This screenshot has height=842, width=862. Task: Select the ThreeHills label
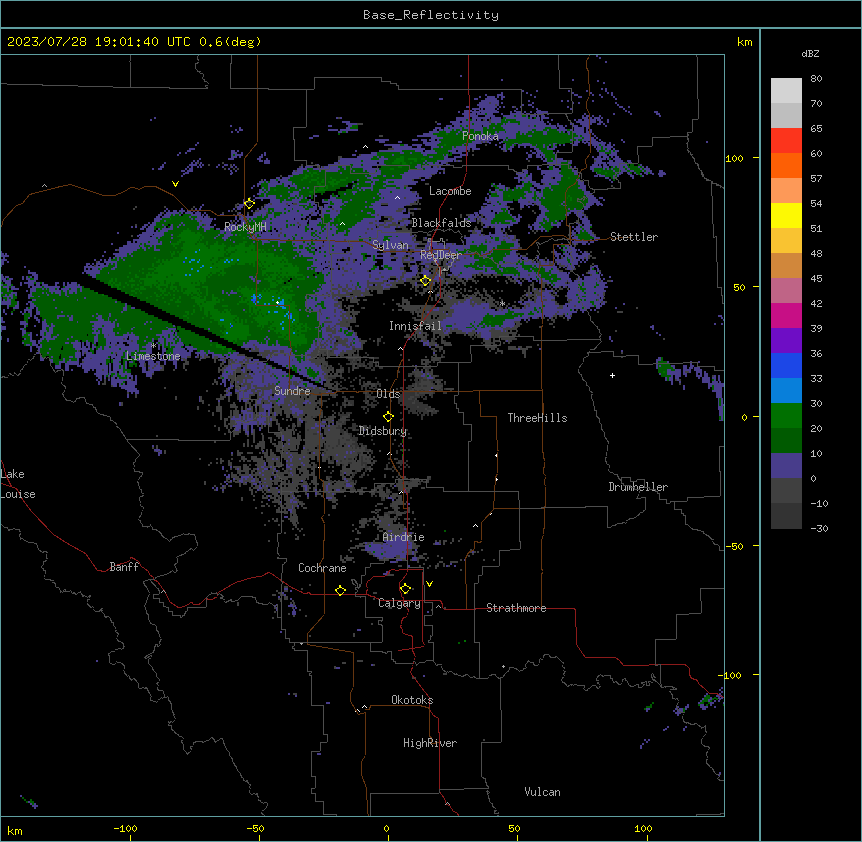click(537, 418)
